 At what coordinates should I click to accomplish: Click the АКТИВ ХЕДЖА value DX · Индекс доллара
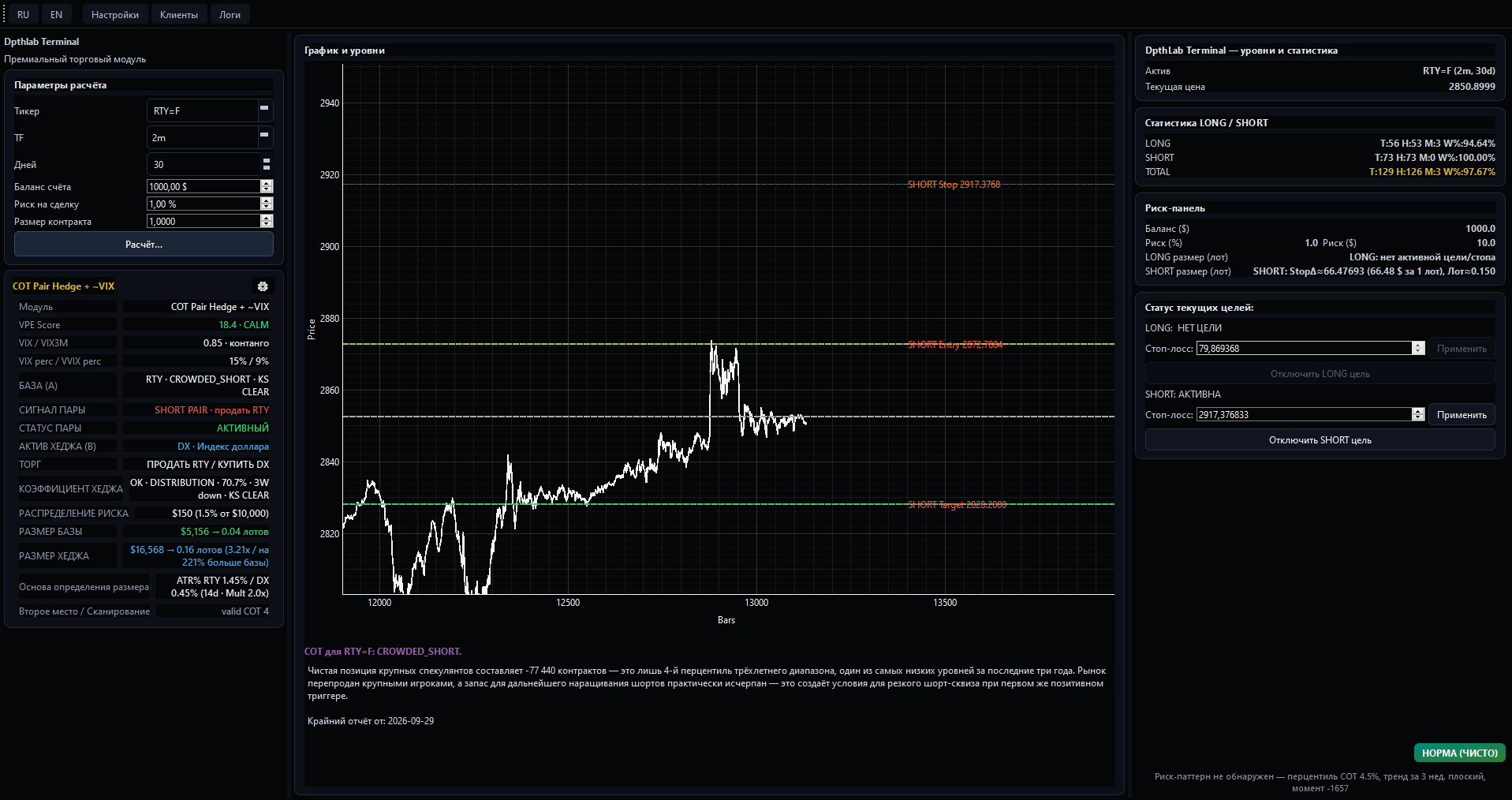[x=223, y=446]
